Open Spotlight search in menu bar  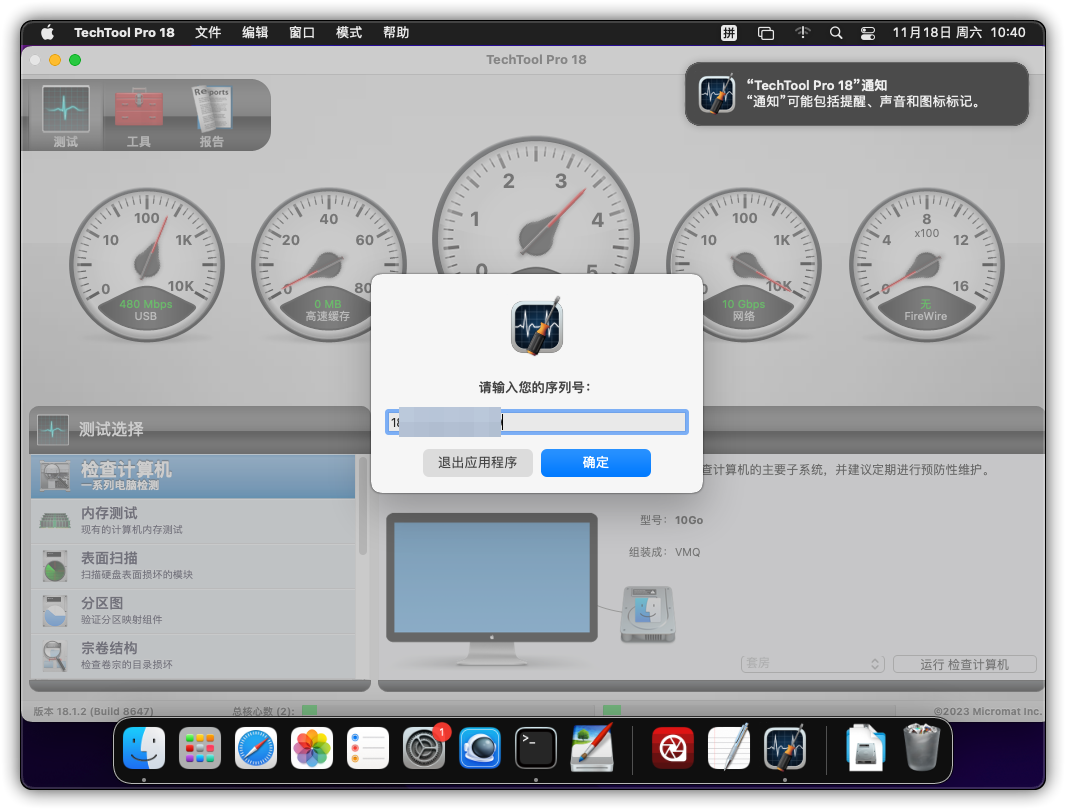click(x=836, y=33)
